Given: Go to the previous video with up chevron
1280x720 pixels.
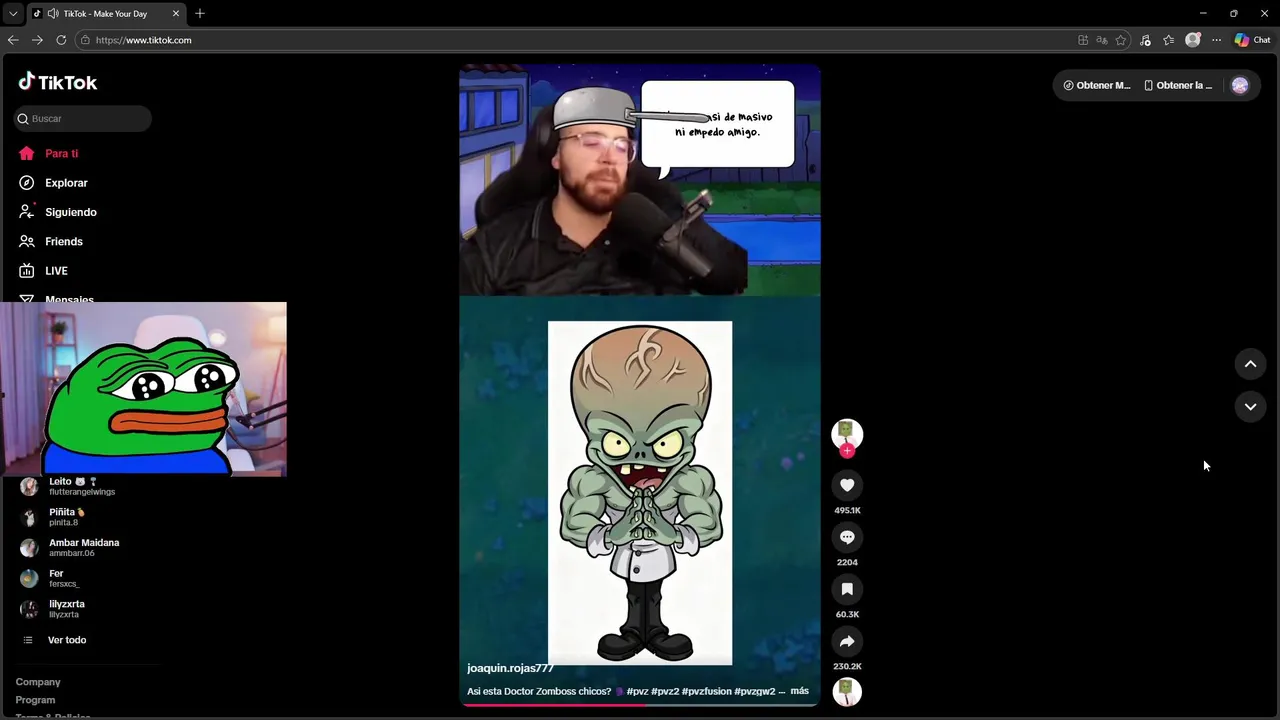Looking at the screenshot, I should [x=1250, y=364].
